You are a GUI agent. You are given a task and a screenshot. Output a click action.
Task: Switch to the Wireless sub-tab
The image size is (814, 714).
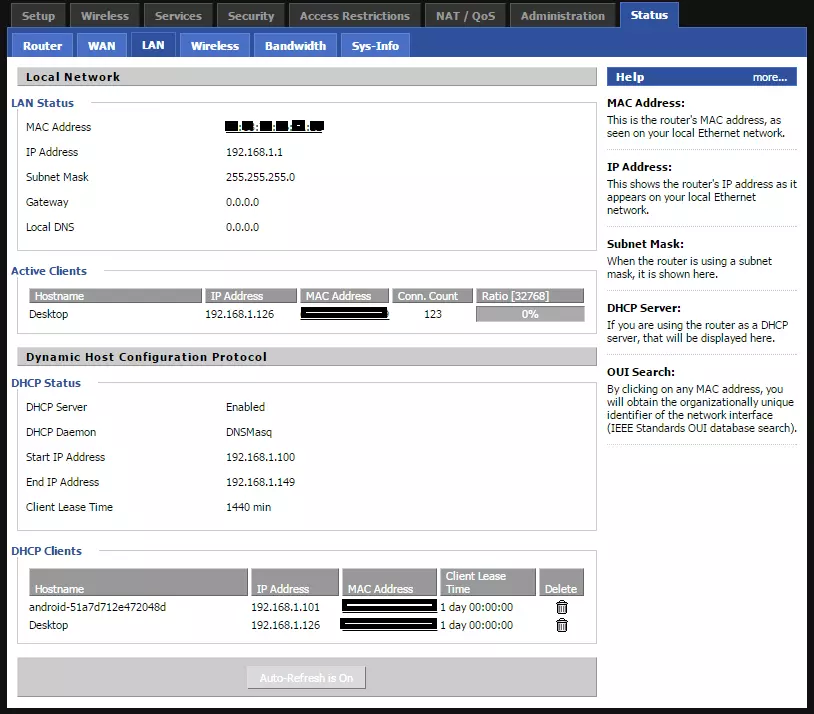click(x=214, y=44)
